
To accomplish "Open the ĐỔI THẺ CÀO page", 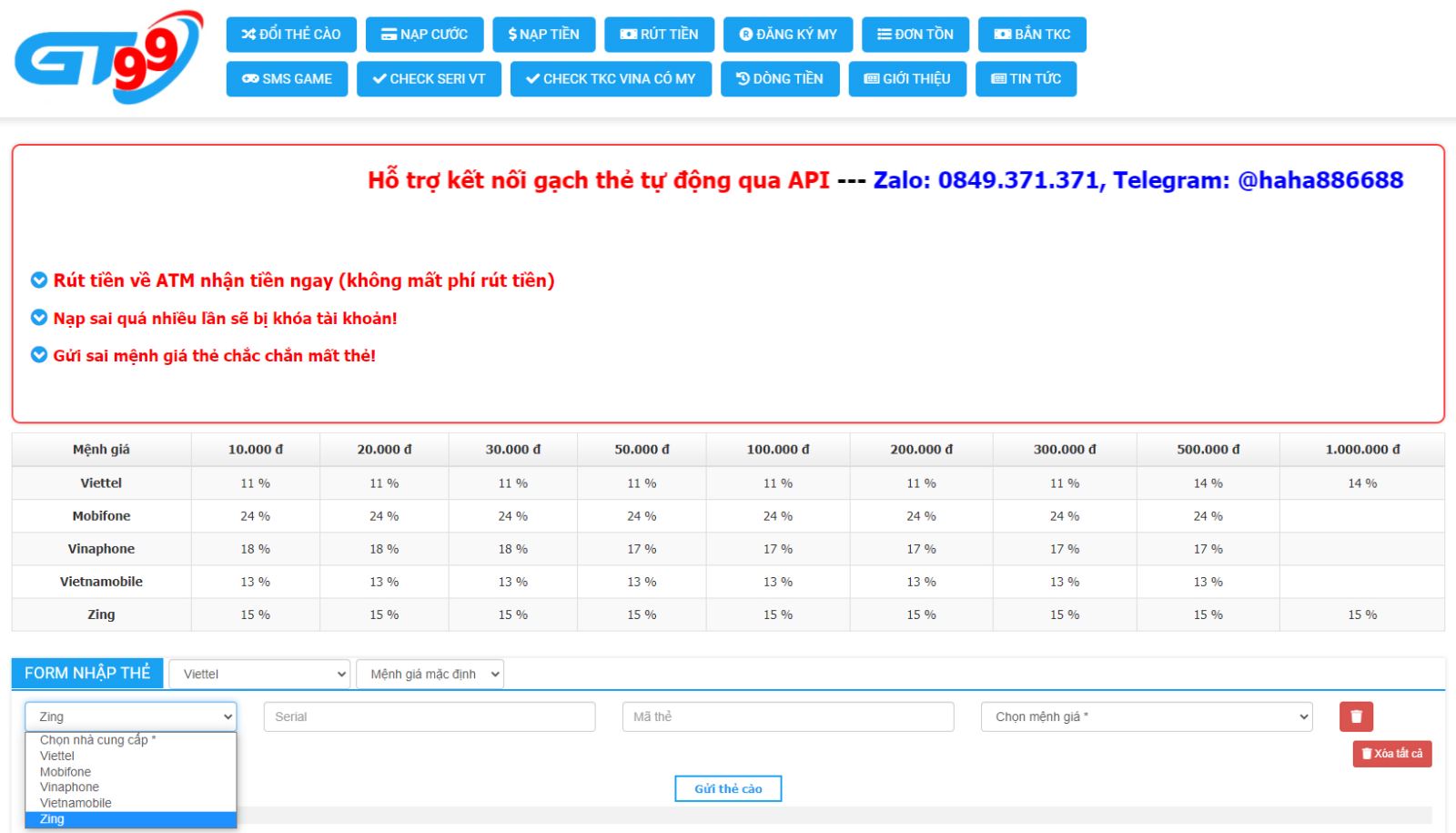I will pos(291,35).
